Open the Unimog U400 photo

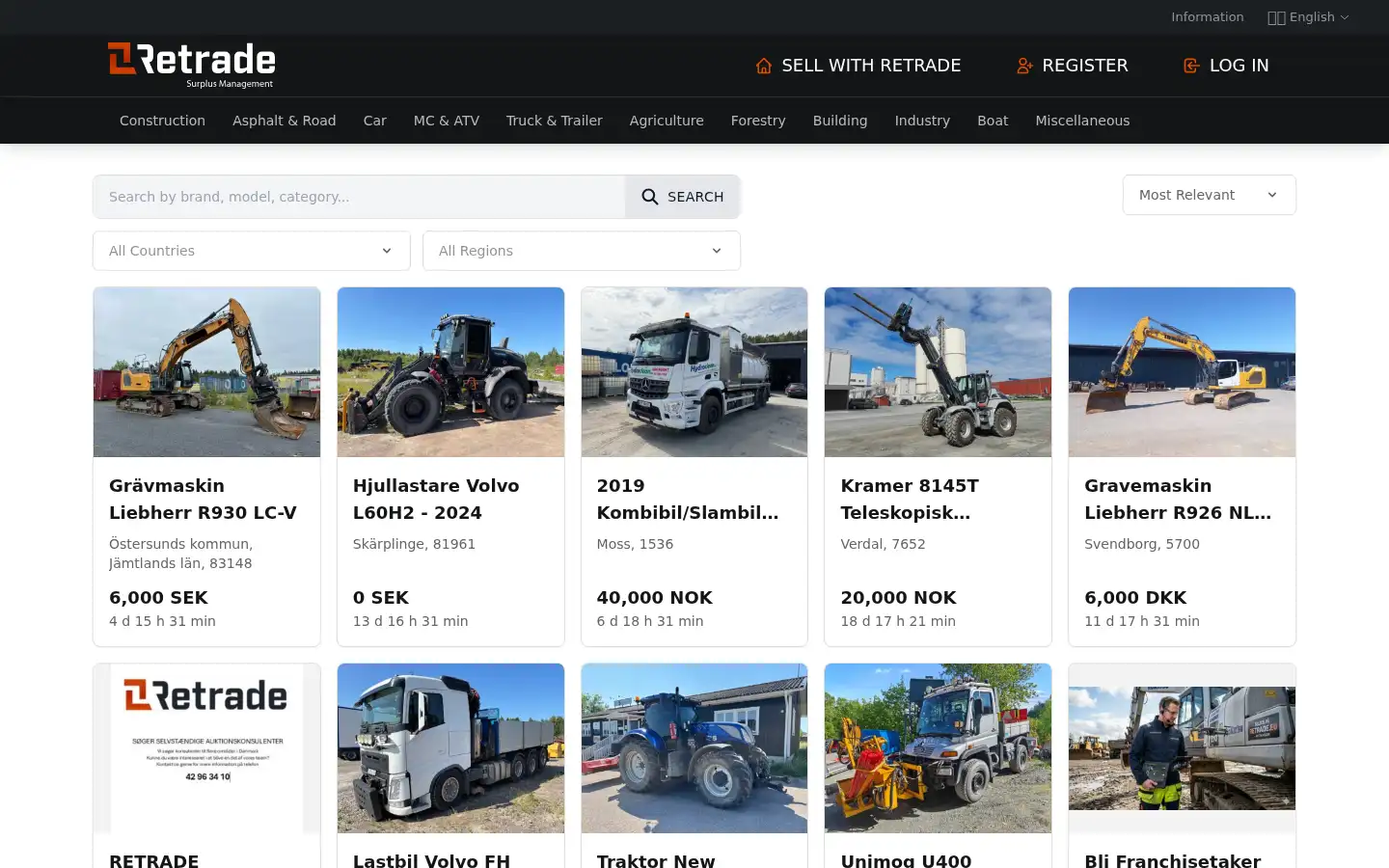coord(938,748)
